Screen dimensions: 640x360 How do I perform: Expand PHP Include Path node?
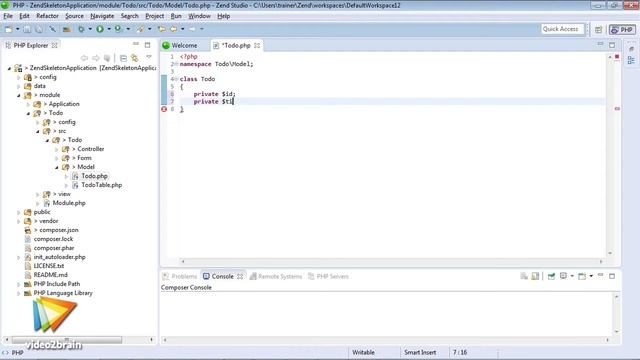click(x=19, y=284)
